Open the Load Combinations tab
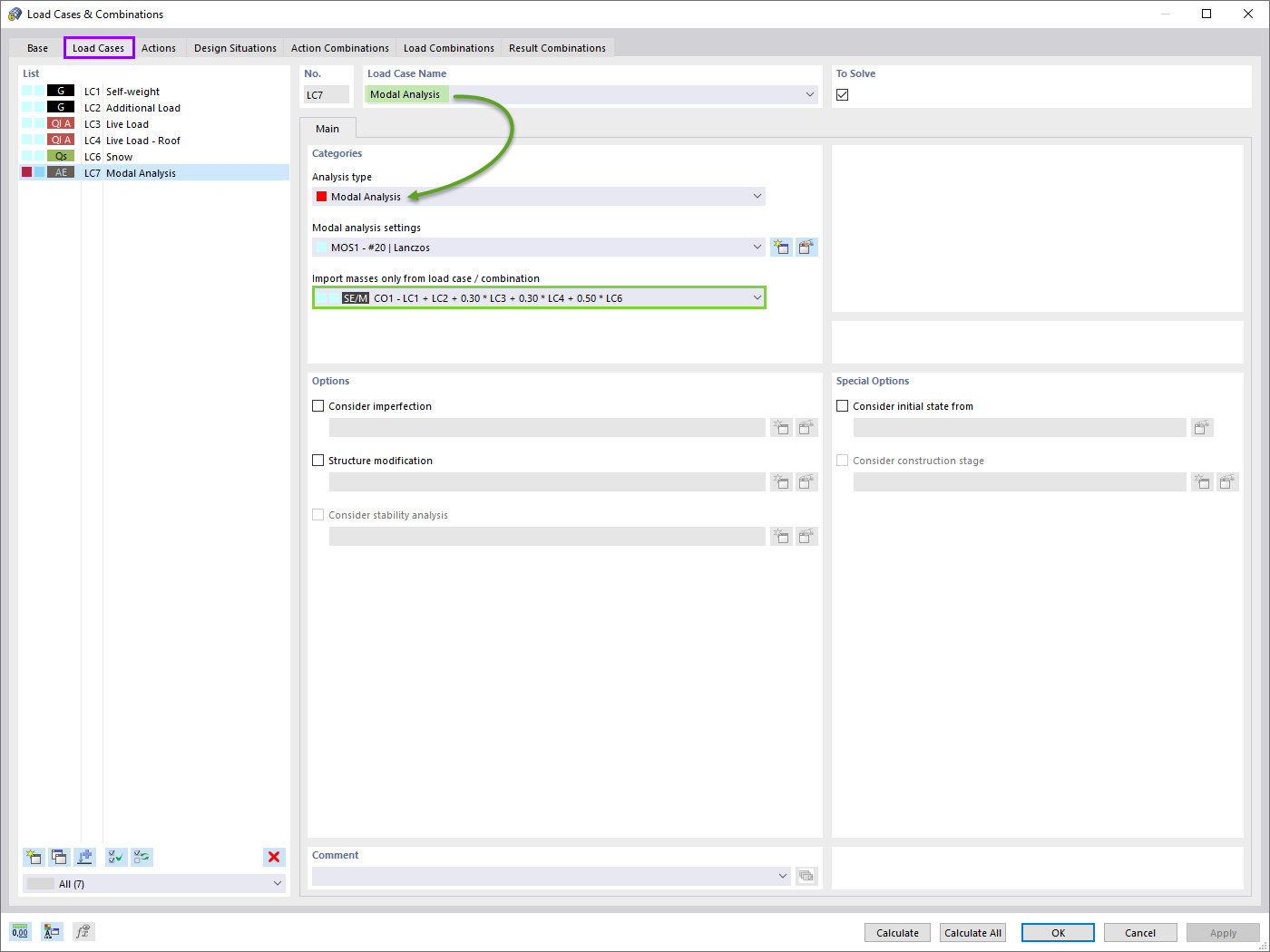The width and height of the screenshot is (1270, 952). point(449,48)
